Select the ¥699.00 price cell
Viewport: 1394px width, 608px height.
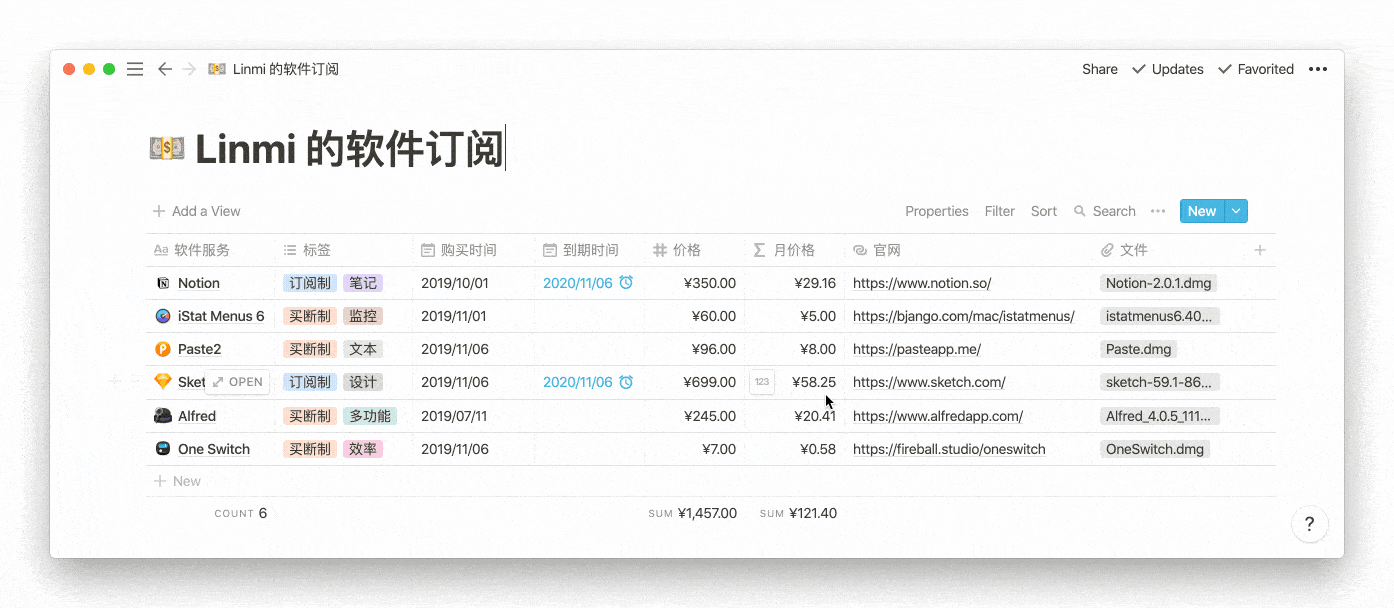coord(694,382)
